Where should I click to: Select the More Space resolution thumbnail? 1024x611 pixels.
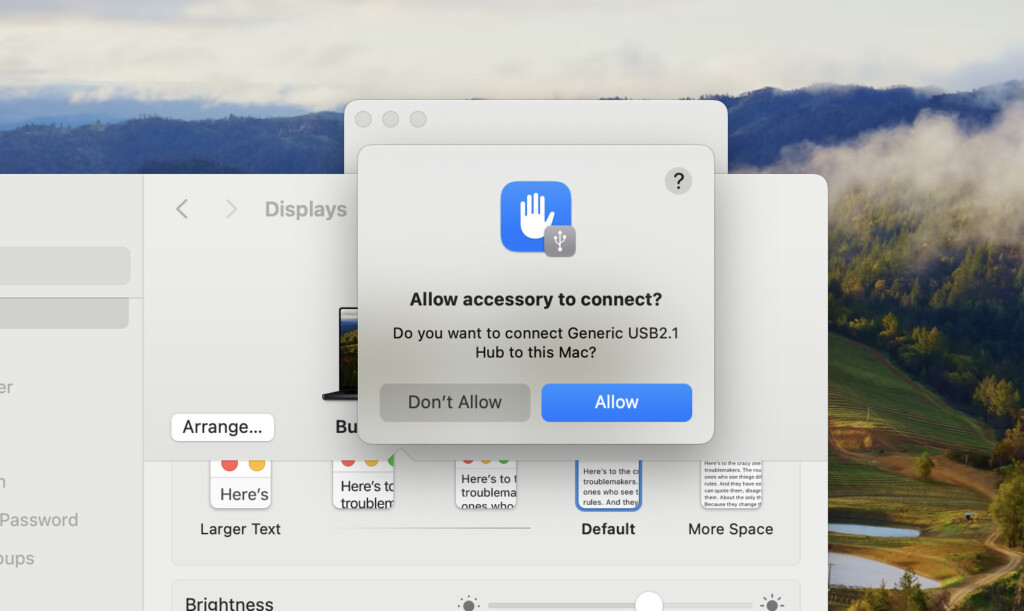[731, 484]
